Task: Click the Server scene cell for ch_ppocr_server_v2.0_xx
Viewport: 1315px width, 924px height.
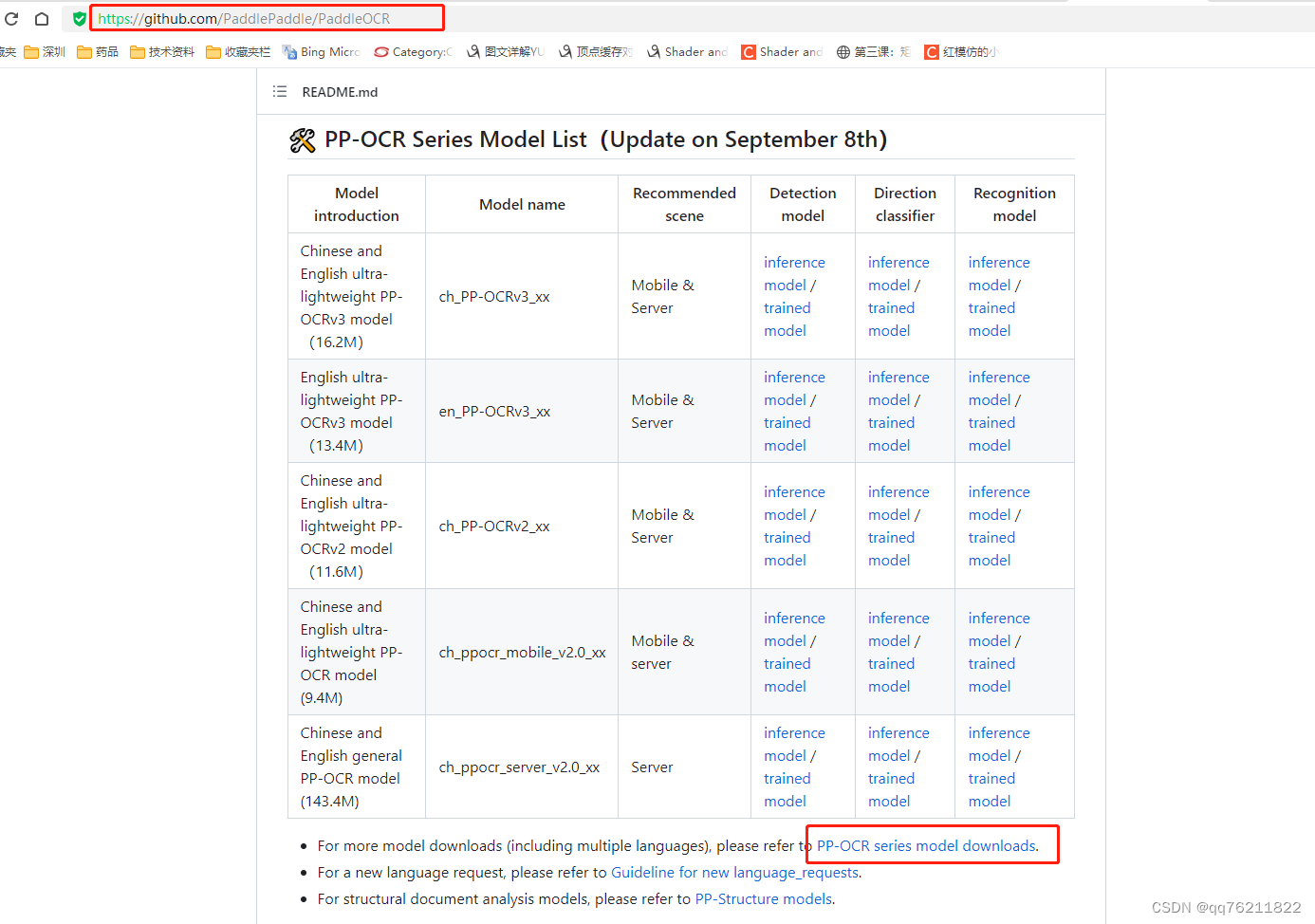Action: (684, 767)
